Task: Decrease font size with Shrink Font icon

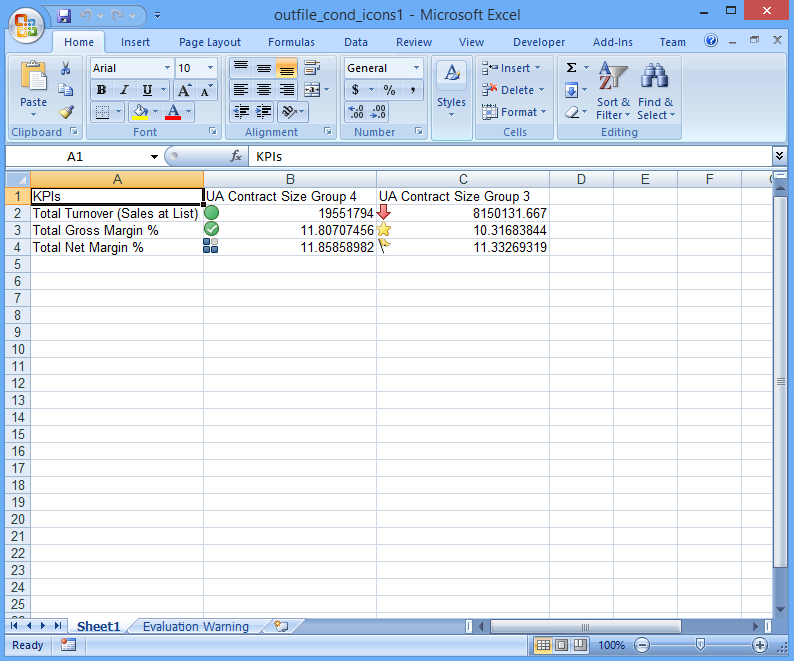Action: (x=206, y=90)
